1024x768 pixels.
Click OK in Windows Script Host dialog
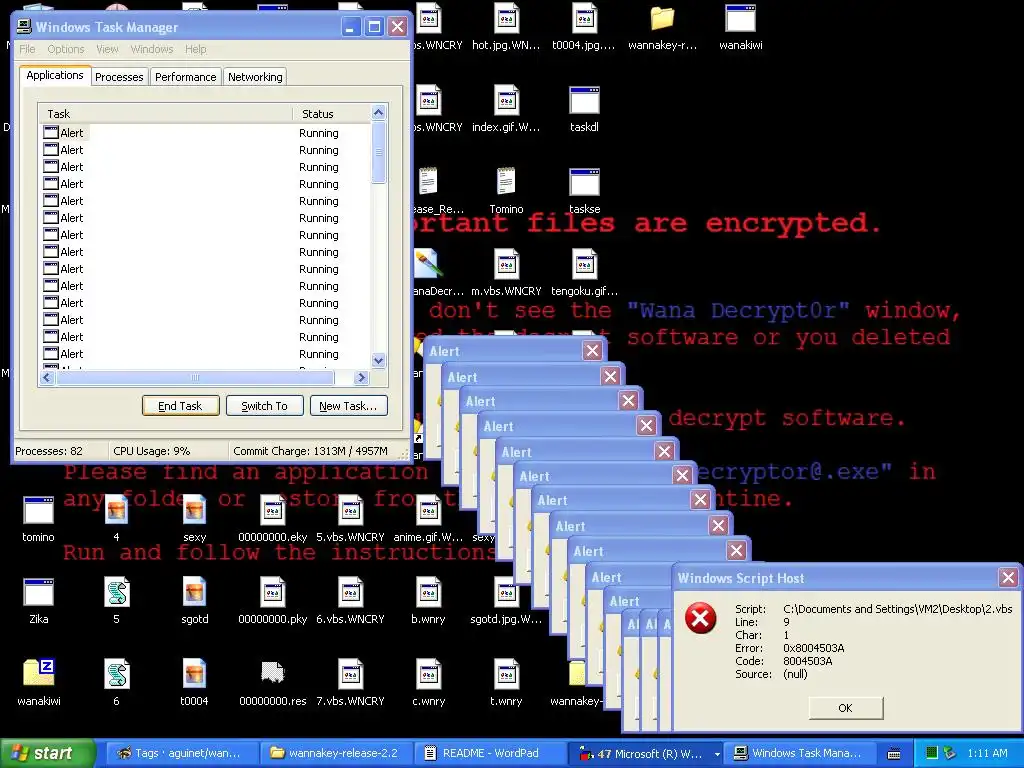846,708
